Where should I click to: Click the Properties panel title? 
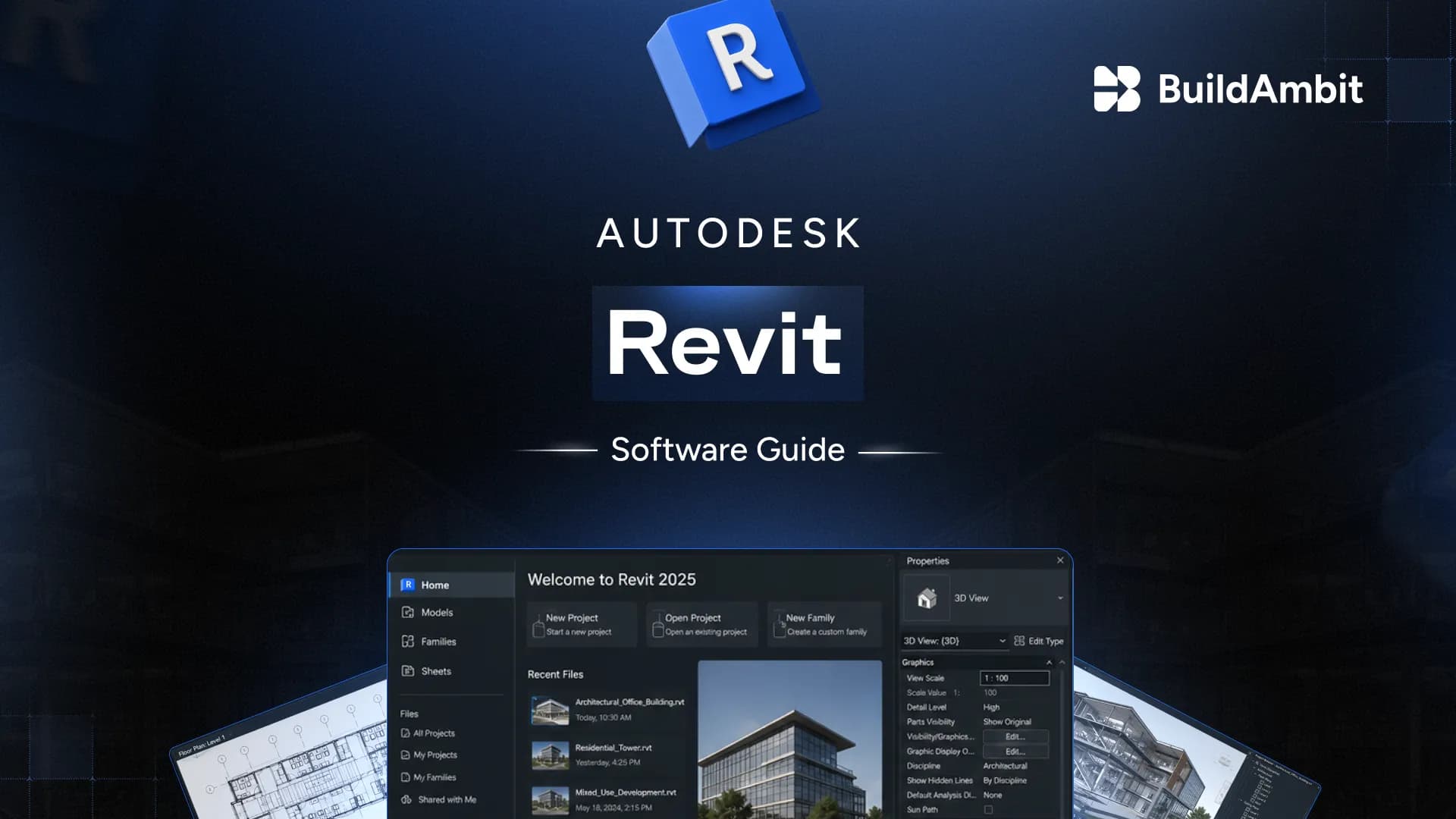pos(927,561)
